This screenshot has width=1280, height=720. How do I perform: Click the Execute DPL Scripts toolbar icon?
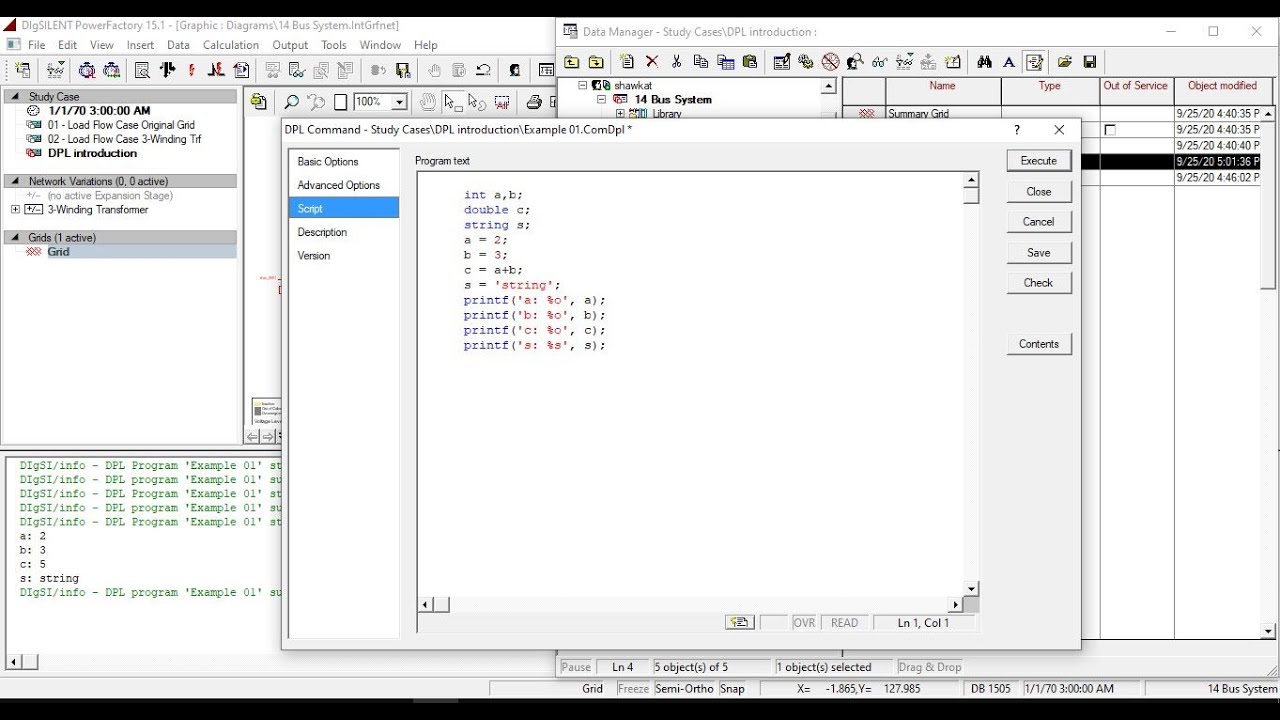point(241,70)
